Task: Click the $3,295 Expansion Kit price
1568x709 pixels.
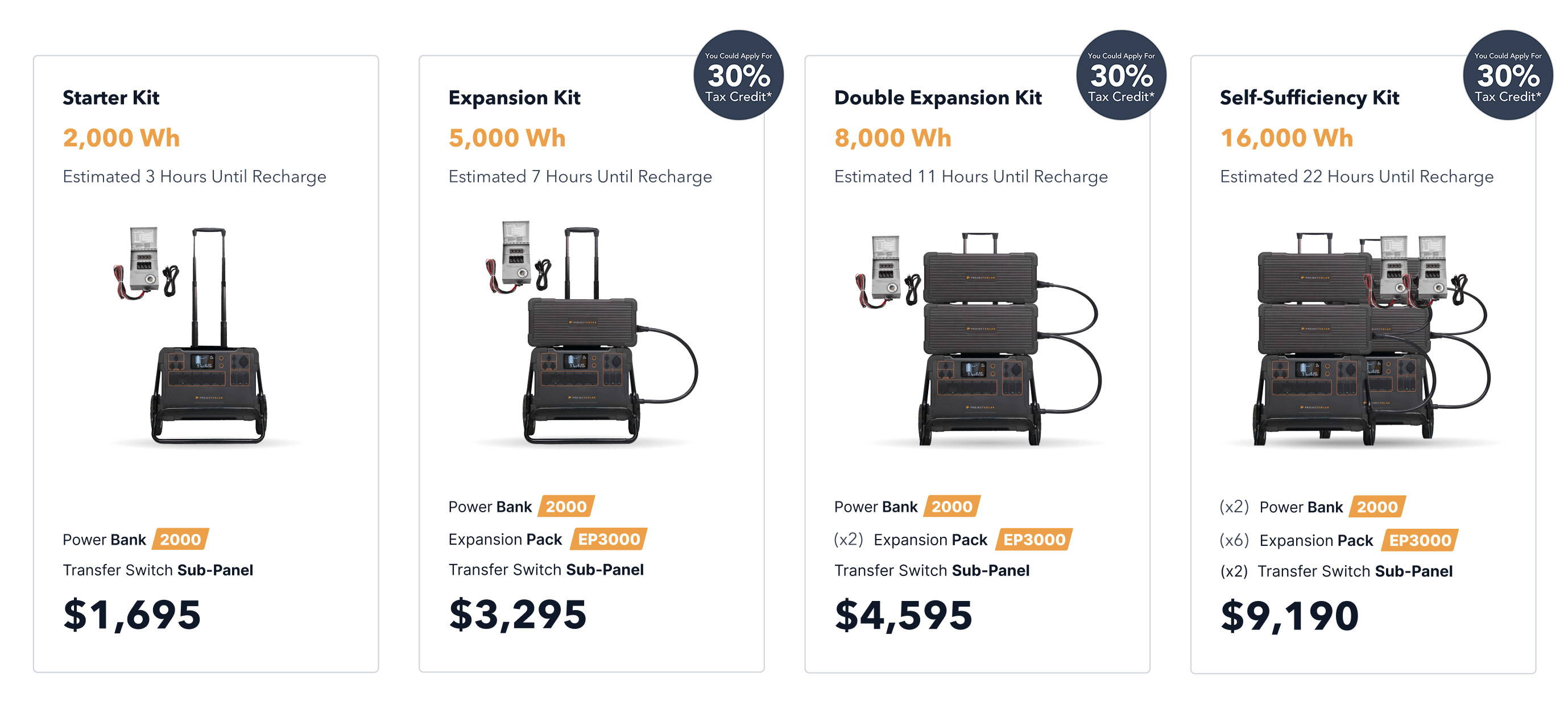Action: pos(518,614)
